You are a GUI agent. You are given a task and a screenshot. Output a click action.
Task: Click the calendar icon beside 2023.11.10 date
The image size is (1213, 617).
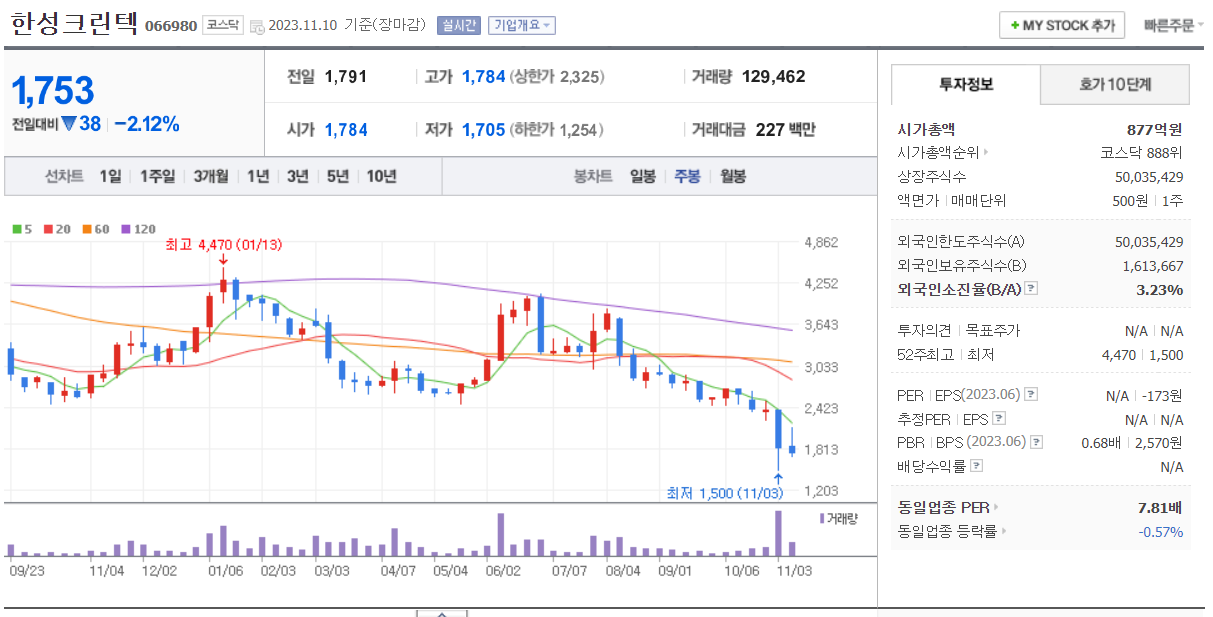257,26
